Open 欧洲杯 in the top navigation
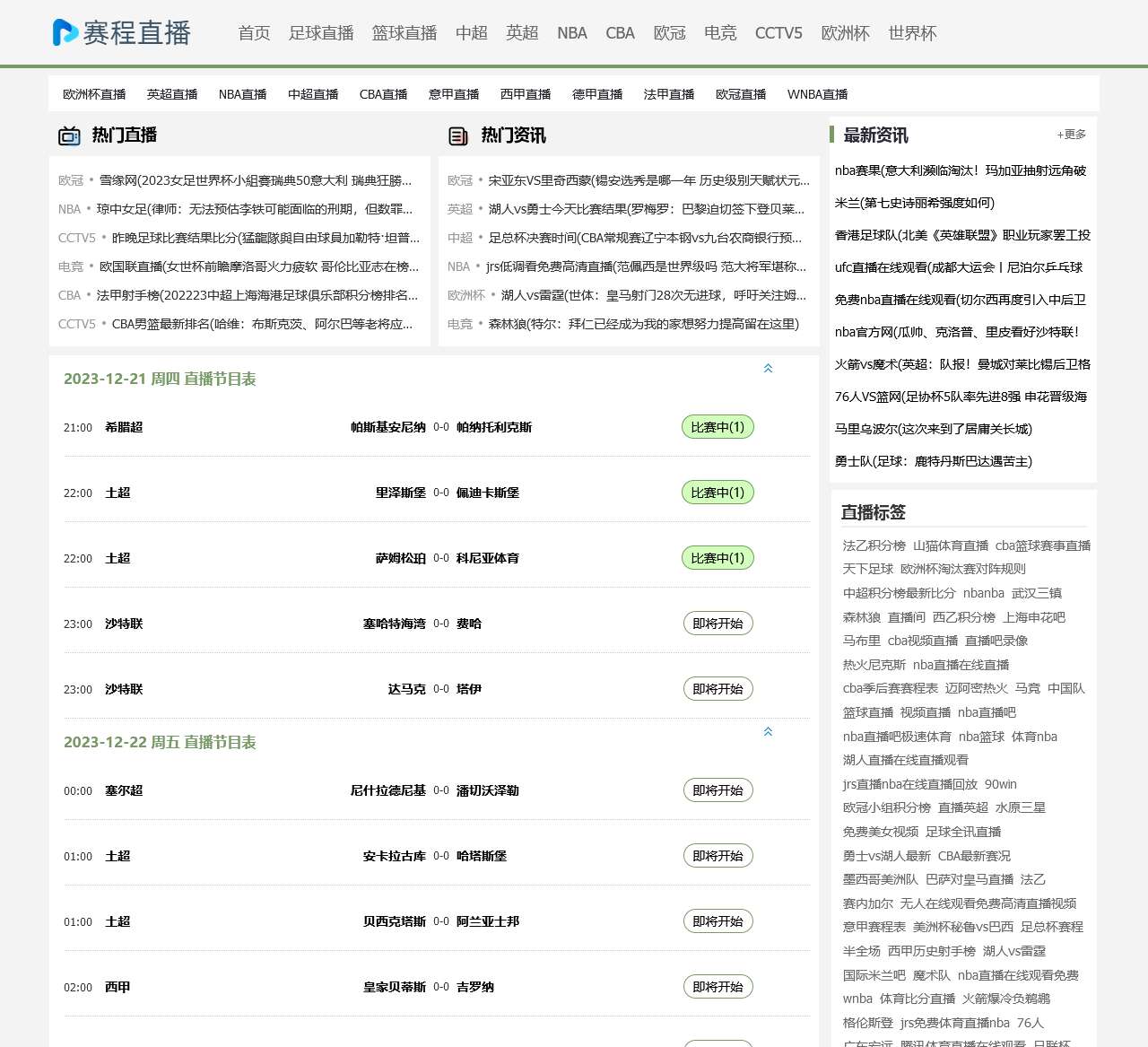Image resolution: width=1148 pixels, height=1047 pixels. click(846, 33)
